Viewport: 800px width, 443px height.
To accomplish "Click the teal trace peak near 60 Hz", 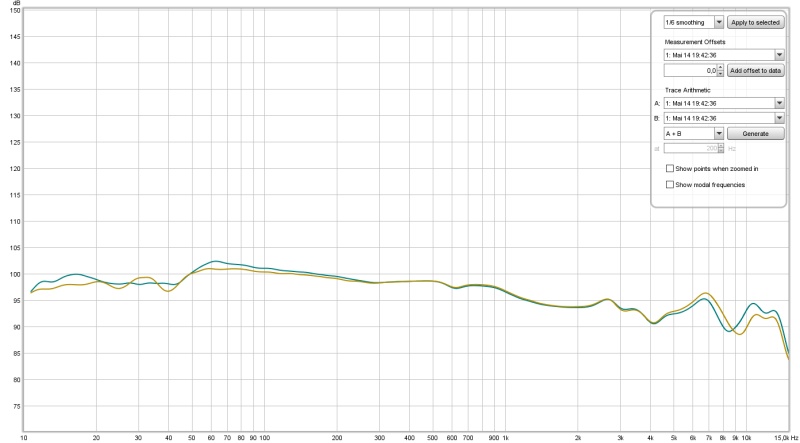I will pyautogui.click(x=214, y=261).
